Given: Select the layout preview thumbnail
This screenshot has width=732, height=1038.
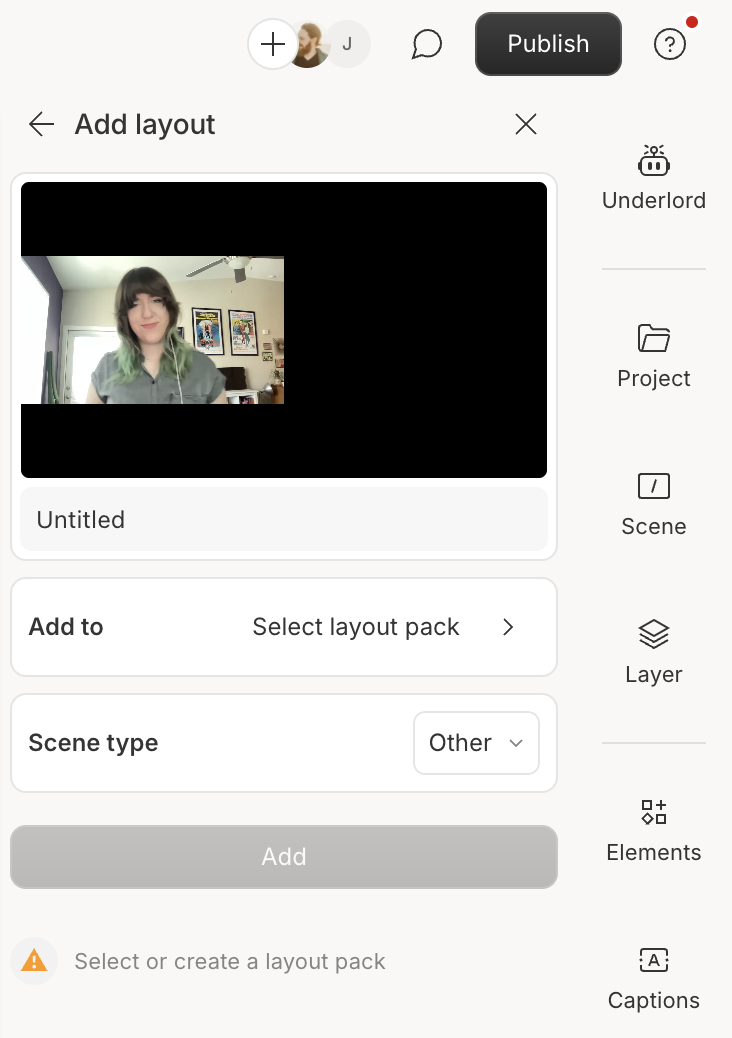Looking at the screenshot, I should pyautogui.click(x=284, y=330).
